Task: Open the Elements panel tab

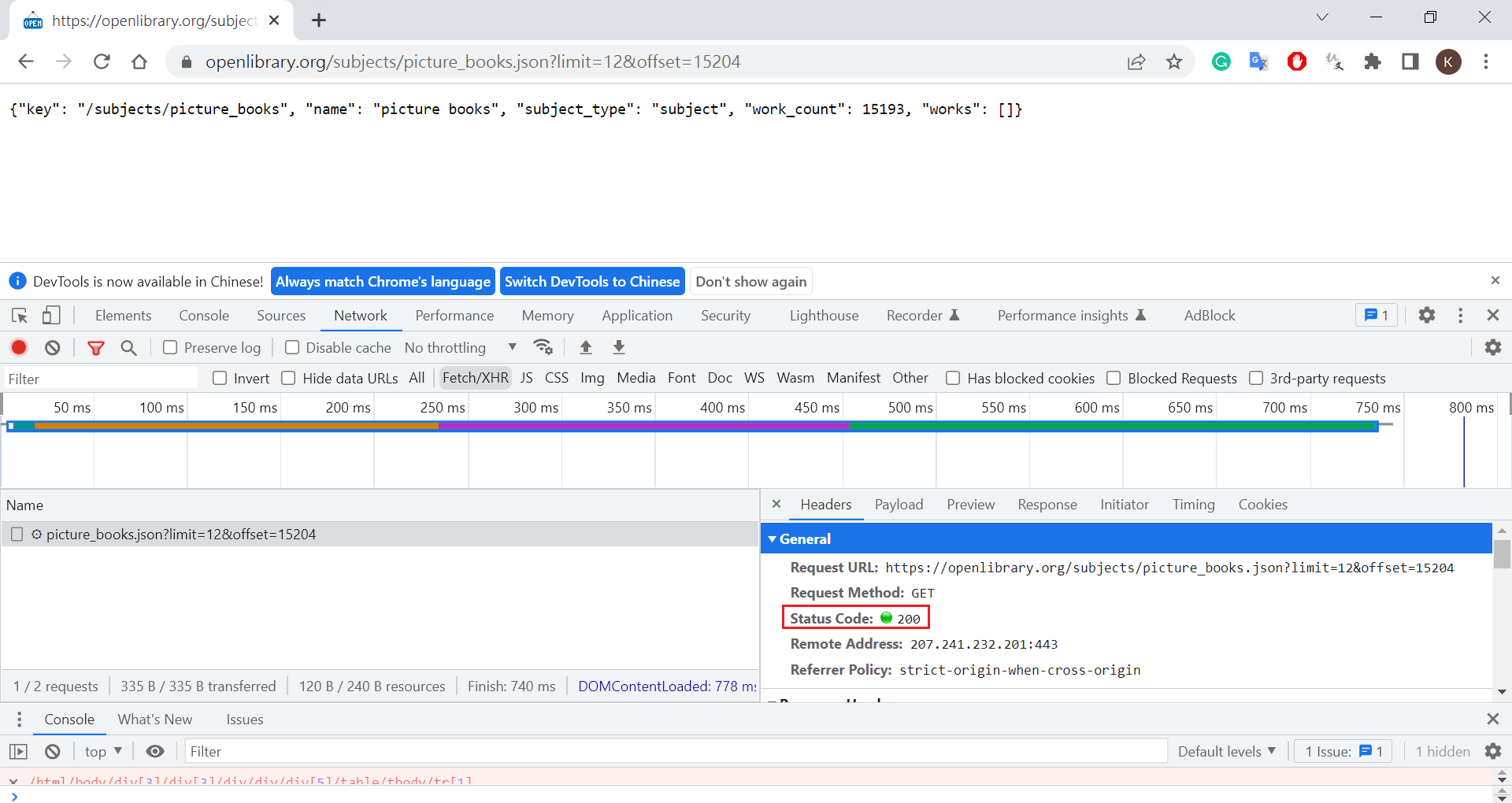Action: [x=123, y=316]
